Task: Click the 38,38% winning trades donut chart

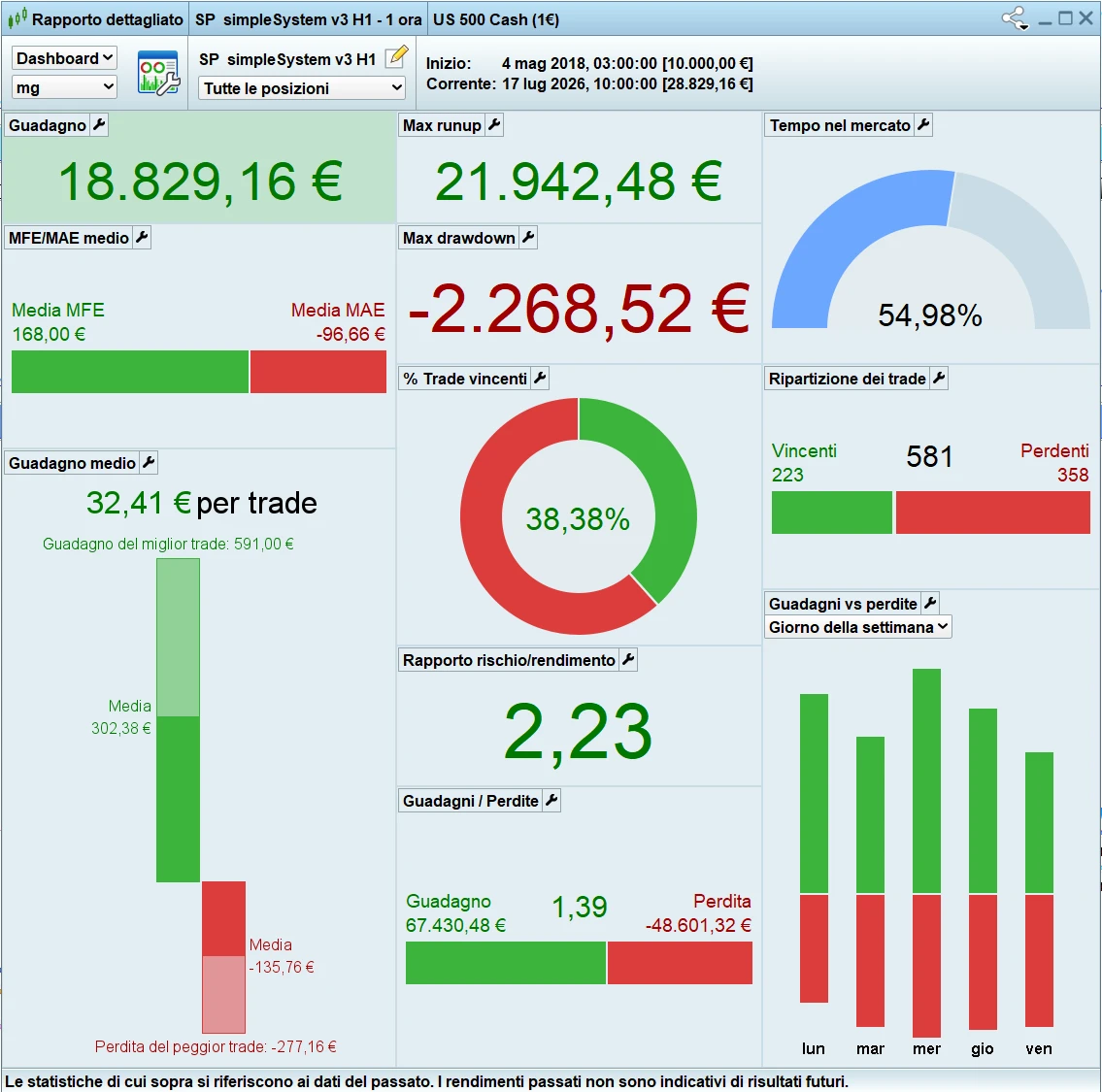Action: (579, 516)
